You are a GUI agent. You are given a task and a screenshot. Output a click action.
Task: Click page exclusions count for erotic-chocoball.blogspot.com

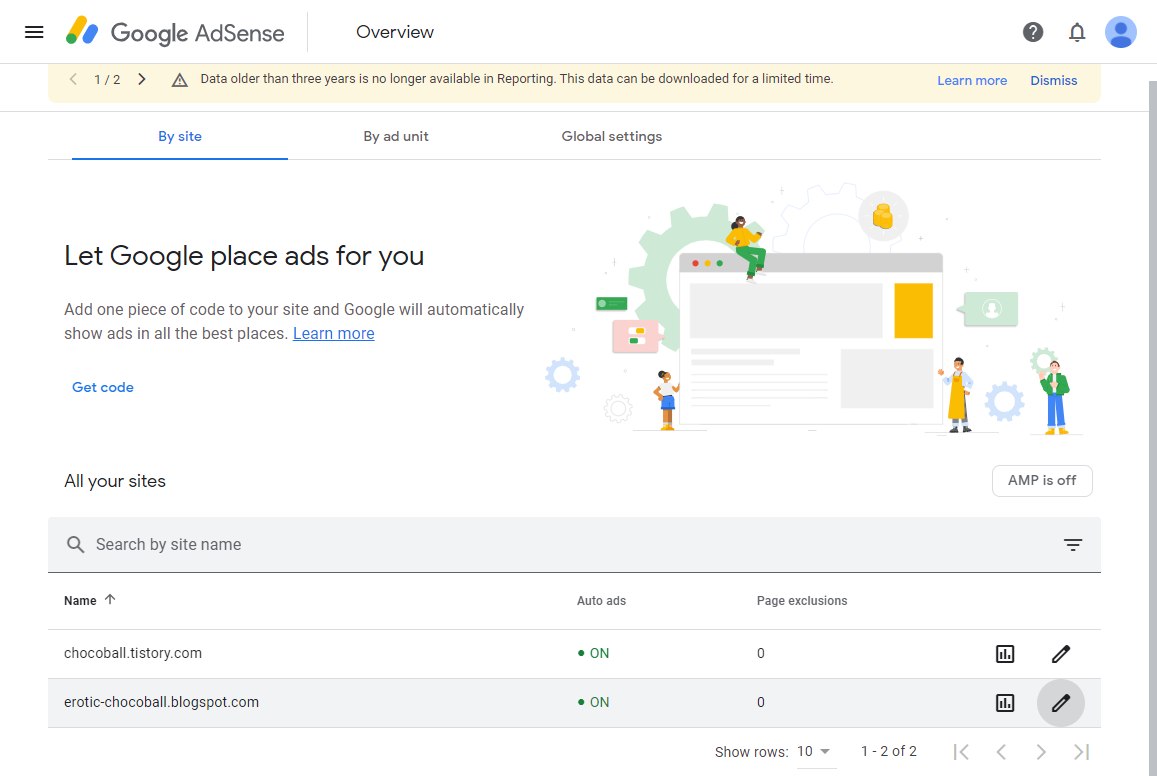click(760, 702)
